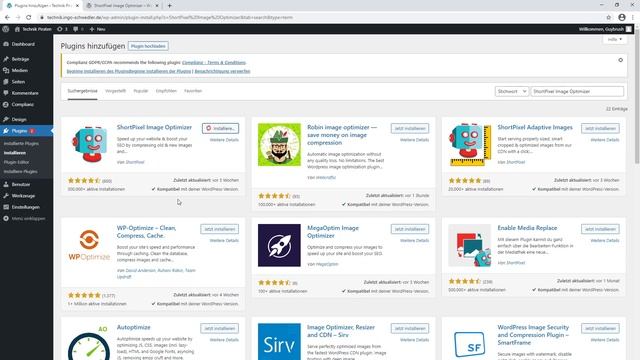Open Autoptimize title link
Screen dimensions: 640x360
click(x=133, y=327)
